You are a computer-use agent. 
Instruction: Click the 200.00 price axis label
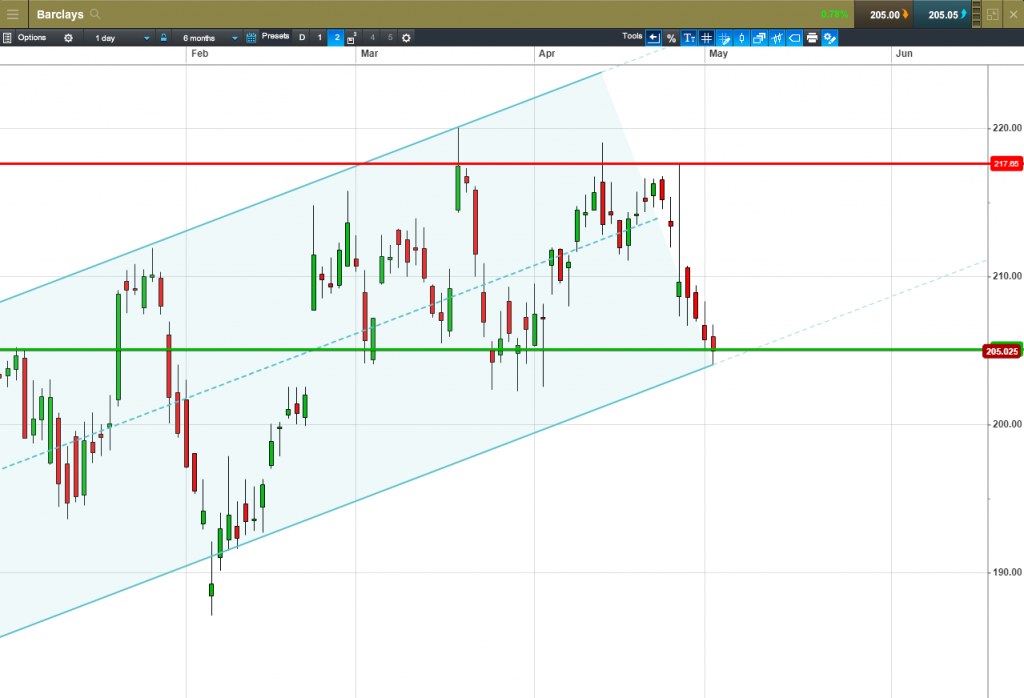click(1007, 424)
